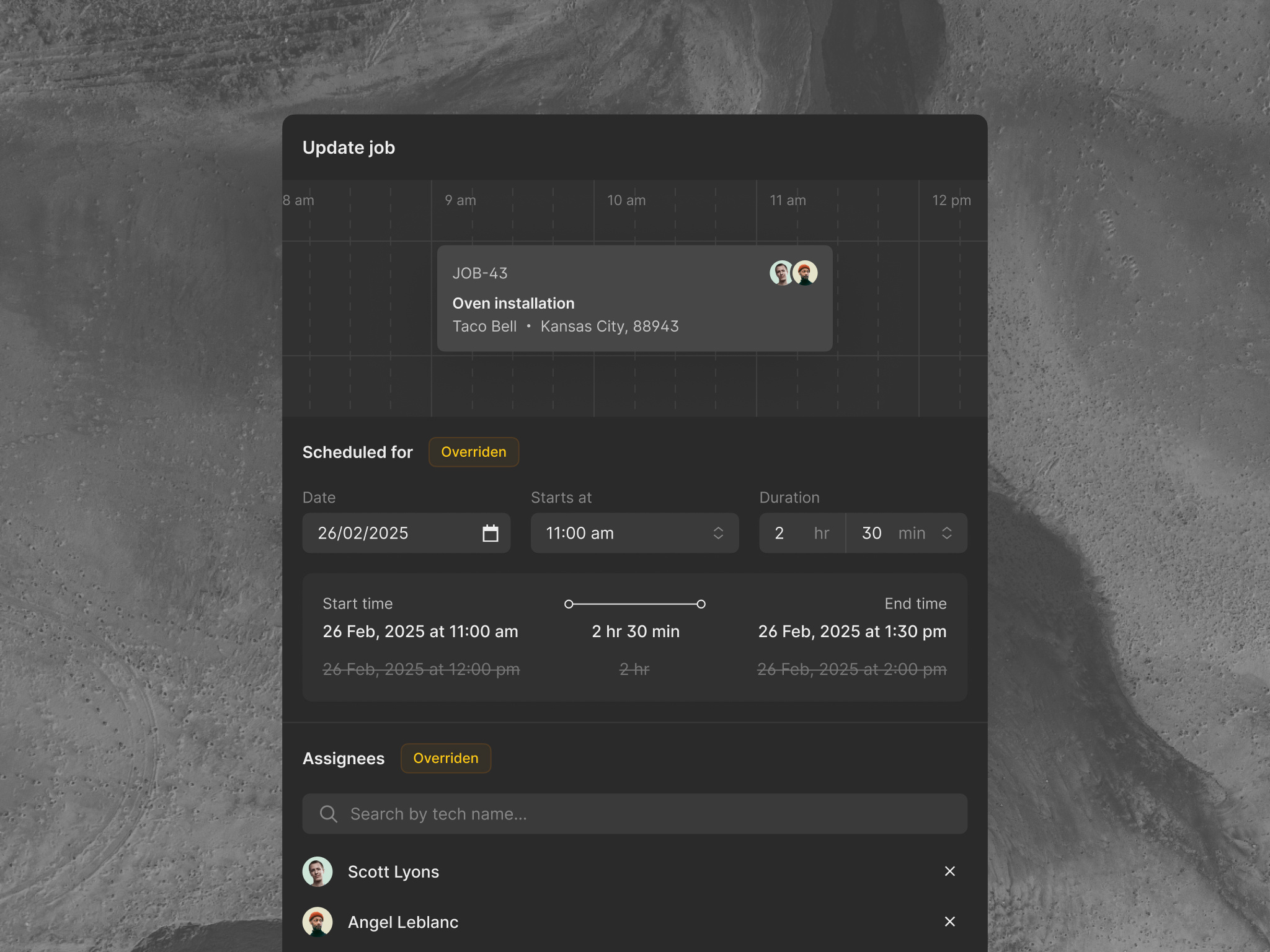Screen dimensions: 1270x952
Task: Open the Starts at time dropdown stepper
Action: [x=718, y=532]
